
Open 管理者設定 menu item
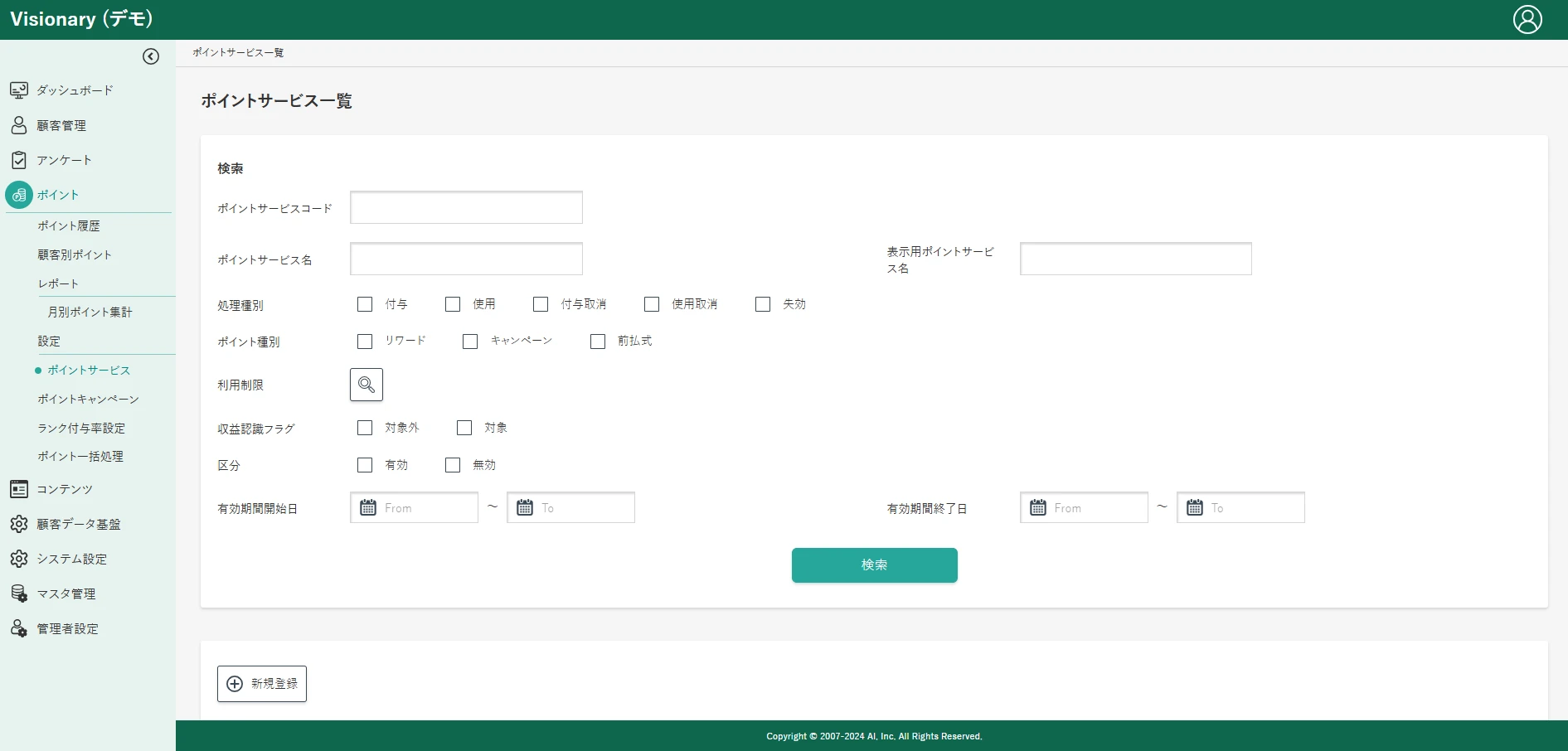click(68, 628)
